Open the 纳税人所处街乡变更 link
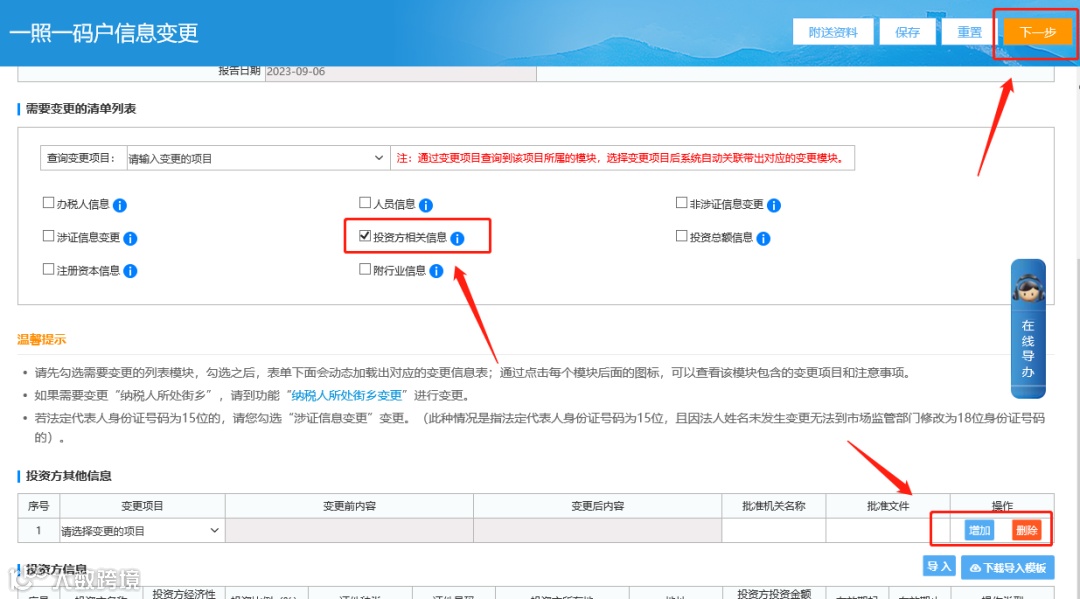1080x599 pixels. click(346, 395)
